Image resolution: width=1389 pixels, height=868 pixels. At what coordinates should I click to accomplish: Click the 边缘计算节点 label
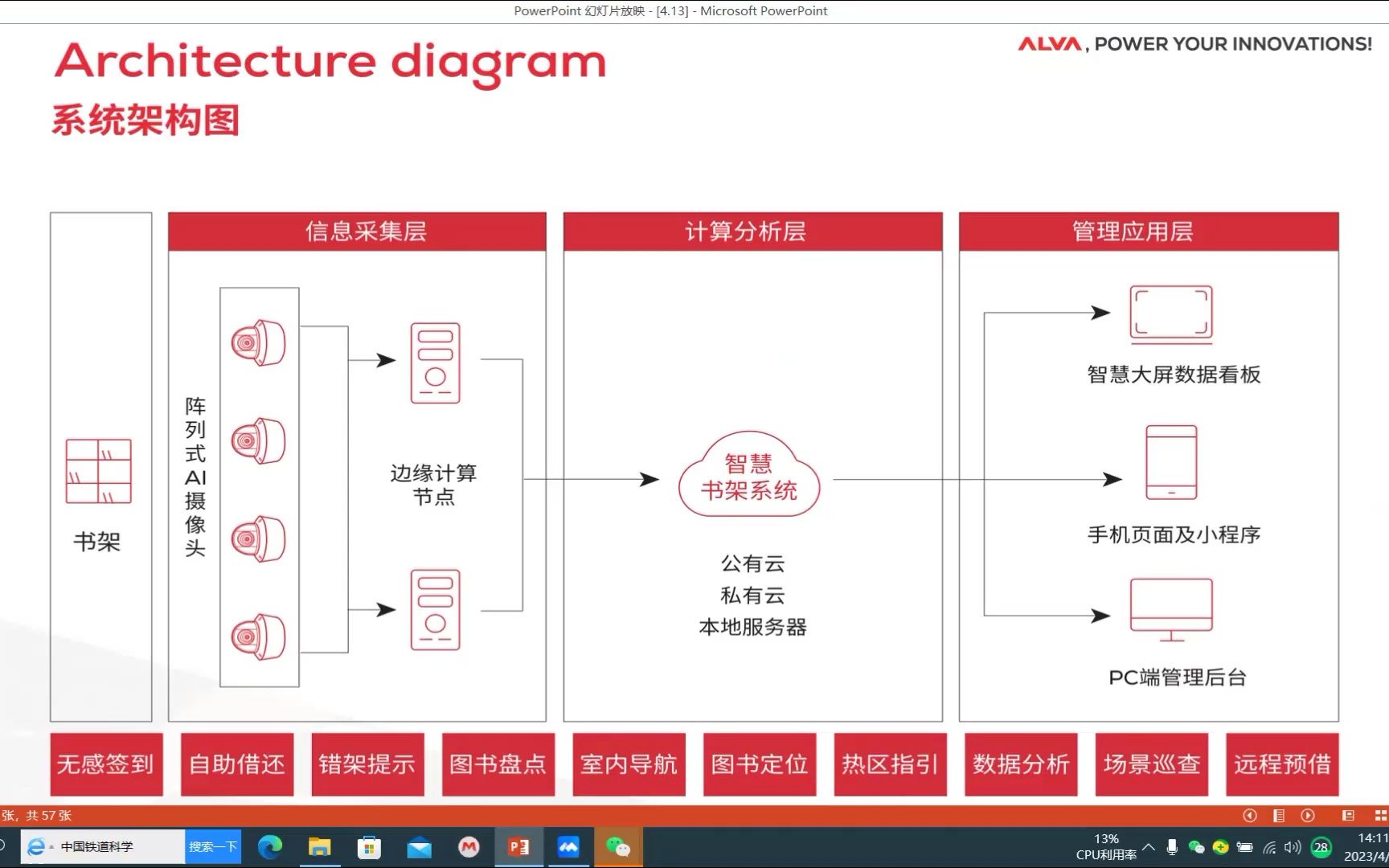[434, 485]
